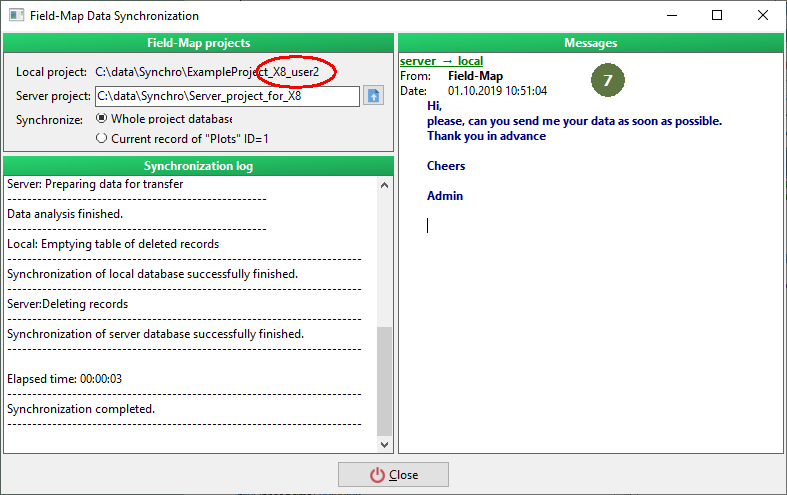Click the "Synchronization completed." log line
The height and width of the screenshot is (495, 787).
(x=81, y=409)
